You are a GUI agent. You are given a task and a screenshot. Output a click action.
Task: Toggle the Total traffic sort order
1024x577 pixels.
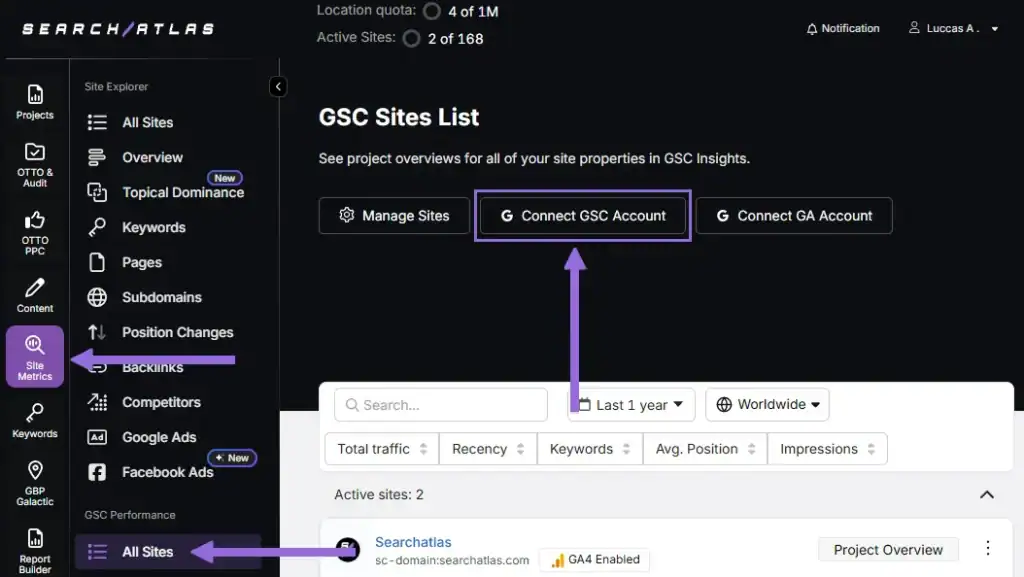tap(381, 448)
